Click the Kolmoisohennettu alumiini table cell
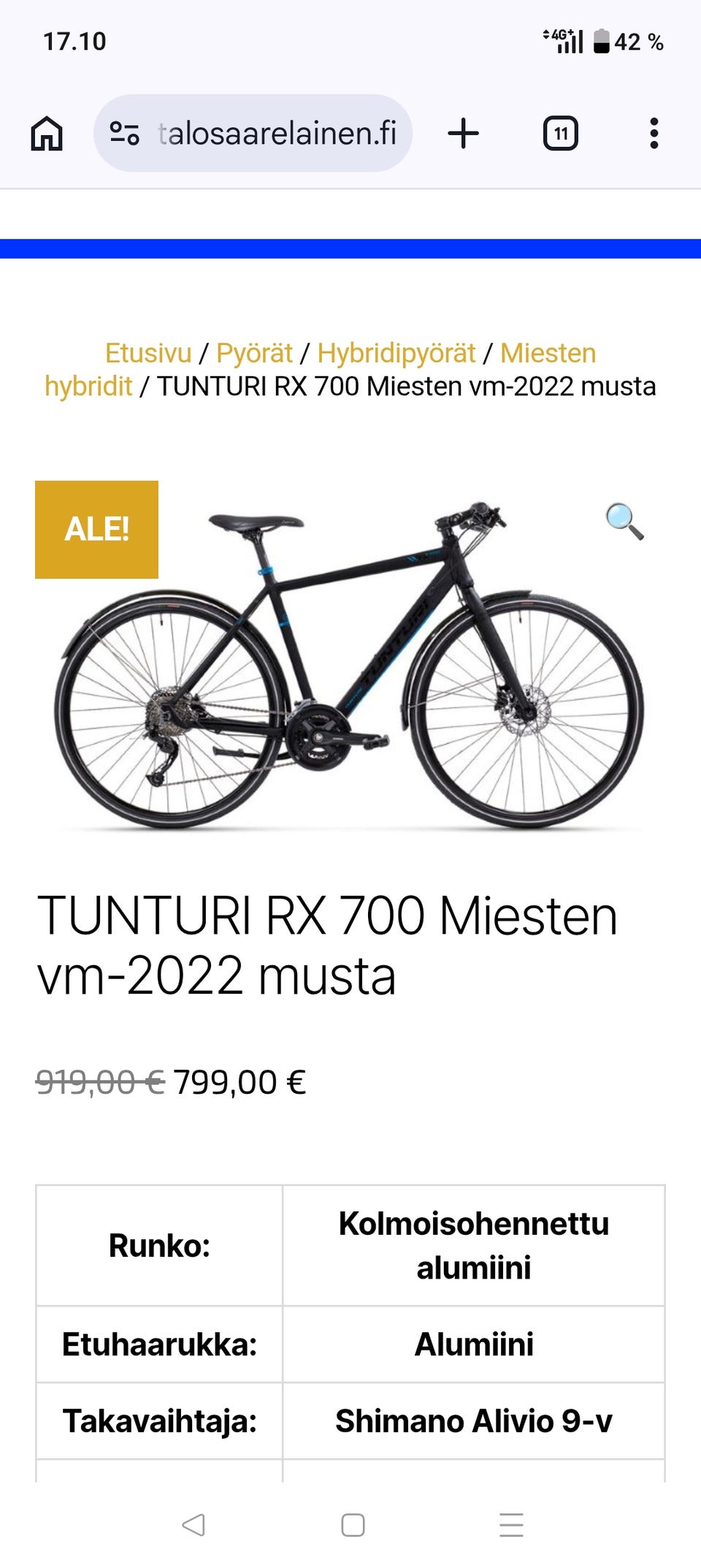This screenshot has width=701, height=1568. point(473,1246)
